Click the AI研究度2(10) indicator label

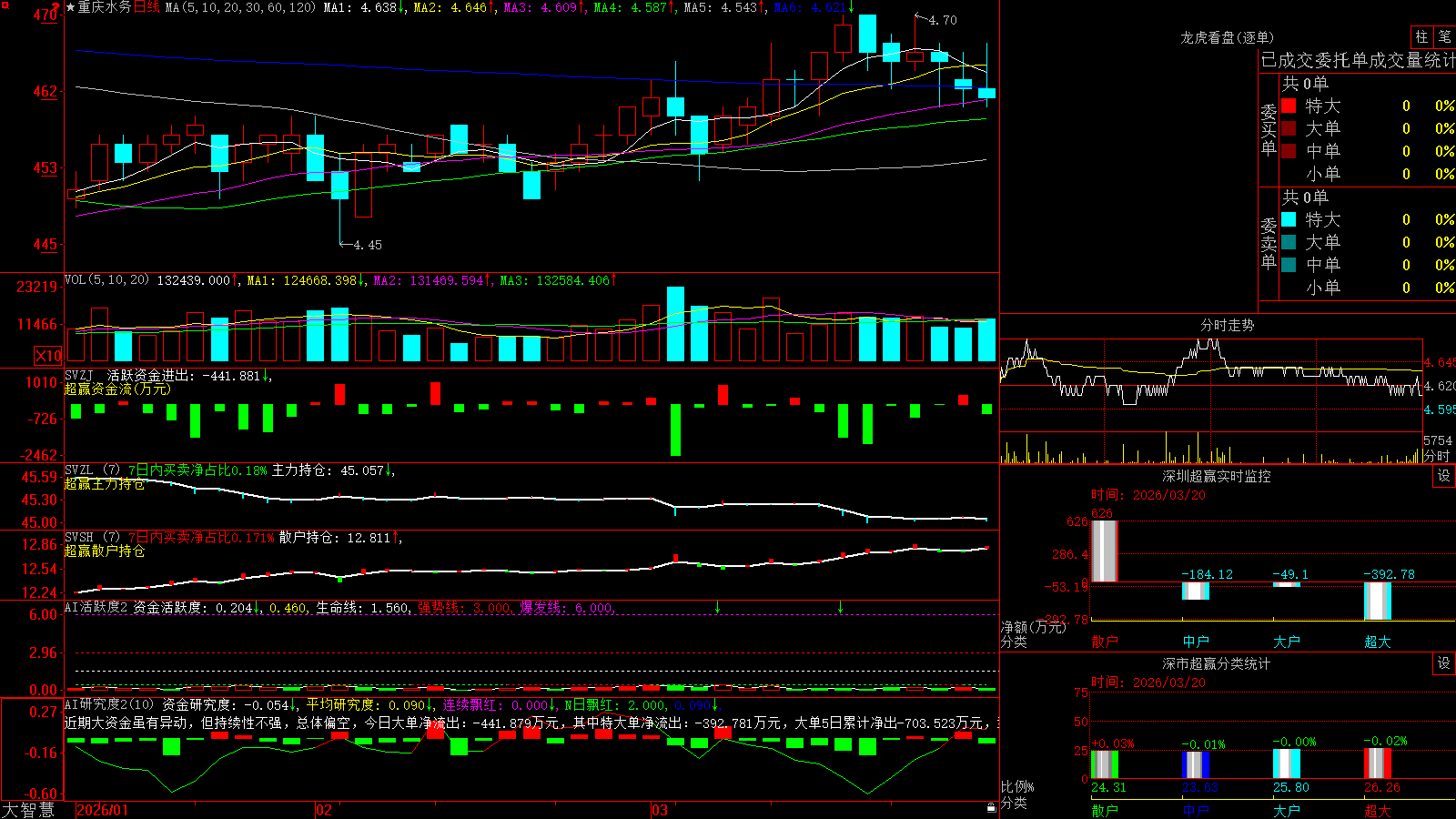(109, 704)
